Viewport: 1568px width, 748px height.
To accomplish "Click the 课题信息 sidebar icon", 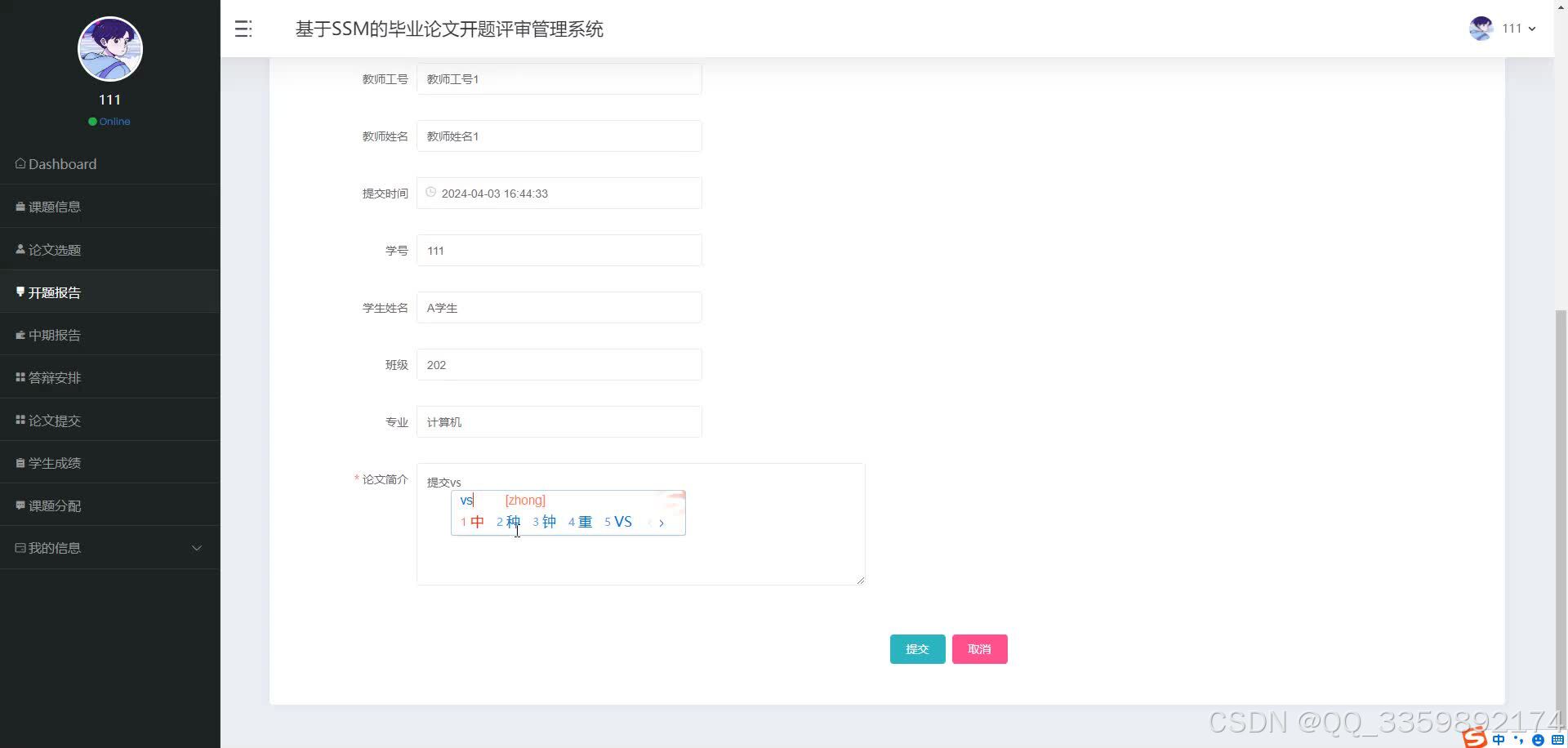I will coord(20,207).
